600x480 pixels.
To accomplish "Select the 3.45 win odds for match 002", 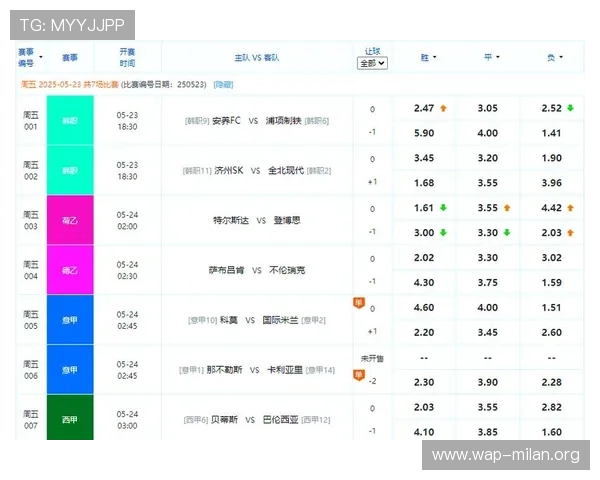I will (424, 158).
